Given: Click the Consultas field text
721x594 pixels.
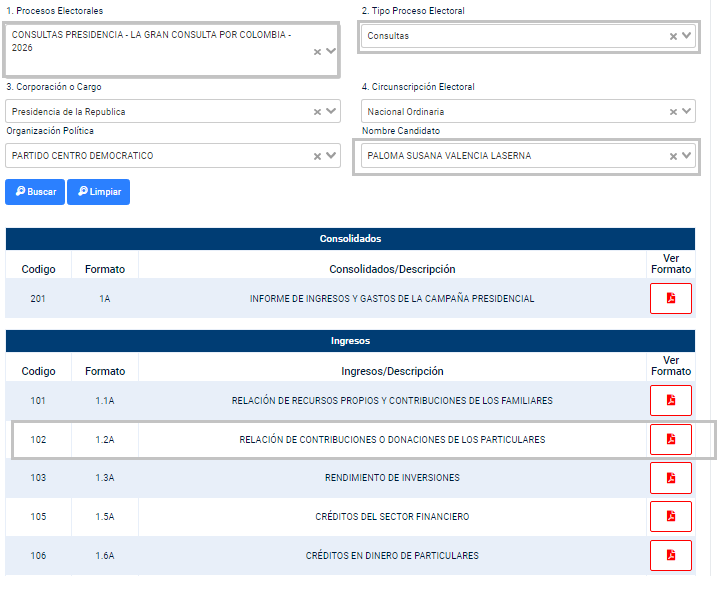Looking at the screenshot, I should pos(388,36).
